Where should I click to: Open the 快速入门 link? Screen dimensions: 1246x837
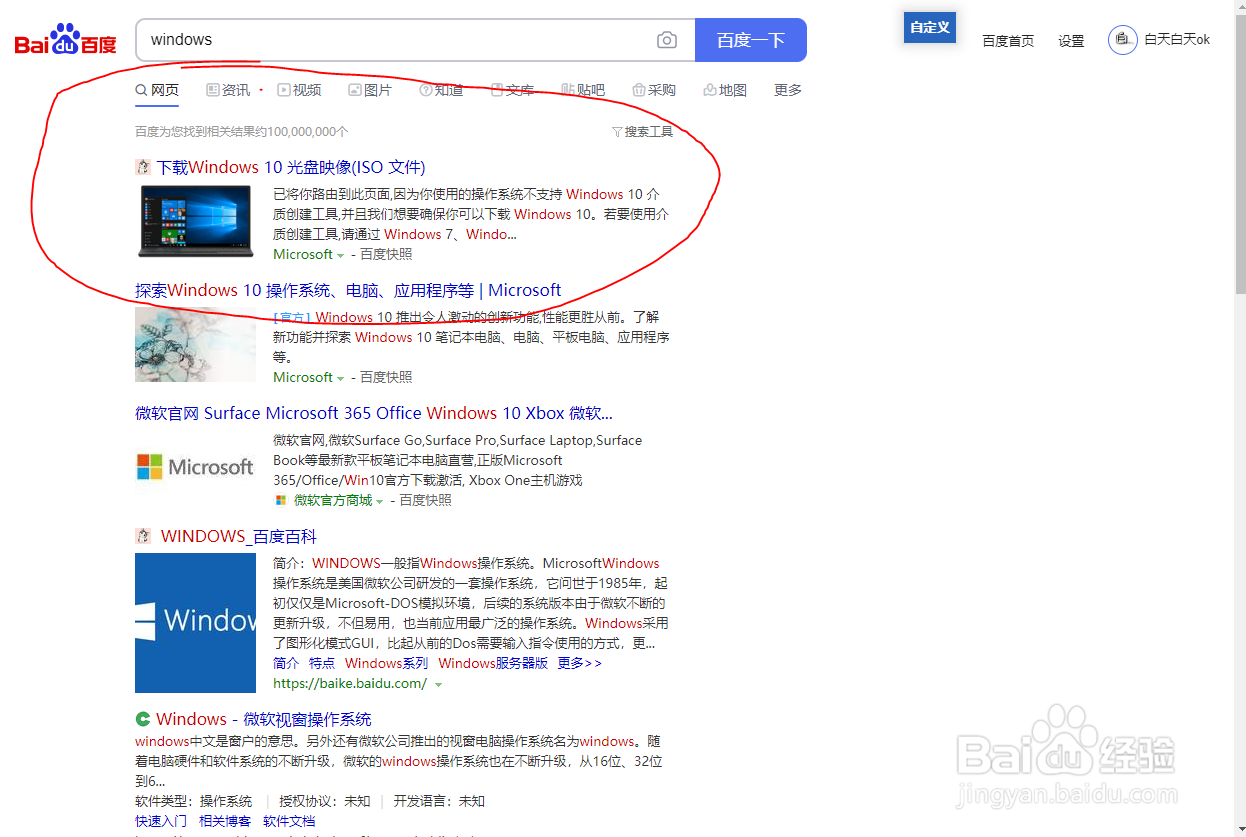[161, 821]
